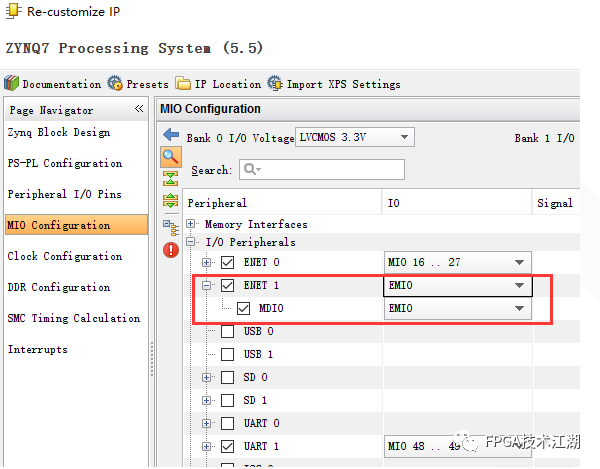Open UART 1 IO dropdown MIO 48..49
This screenshot has width=600, height=469.
(458, 446)
